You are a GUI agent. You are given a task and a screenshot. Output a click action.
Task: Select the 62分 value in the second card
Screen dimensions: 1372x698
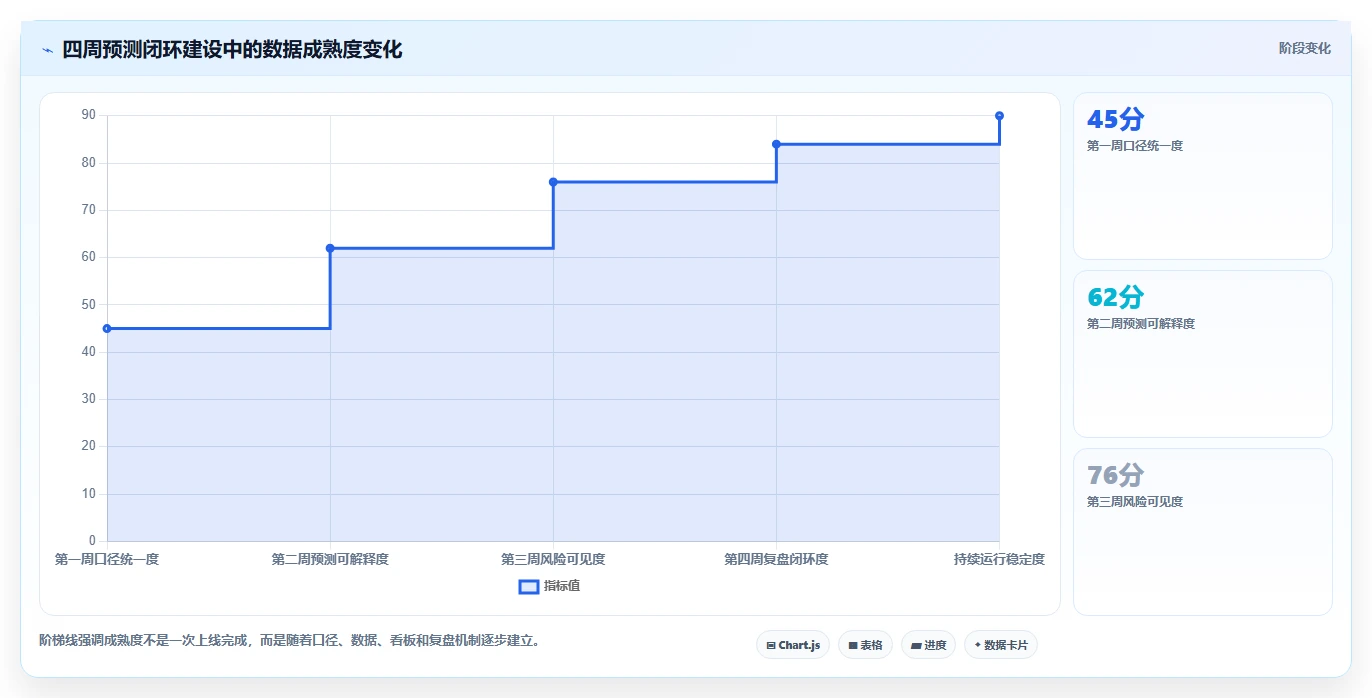point(1115,297)
